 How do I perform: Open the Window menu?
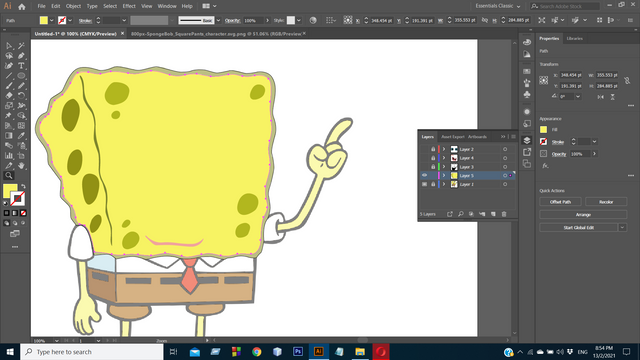(167, 6)
